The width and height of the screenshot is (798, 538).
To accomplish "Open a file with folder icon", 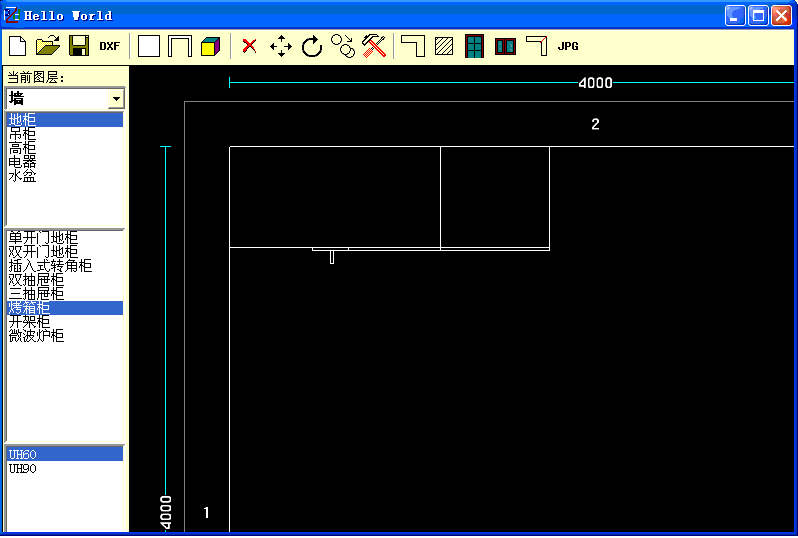I will (48, 46).
